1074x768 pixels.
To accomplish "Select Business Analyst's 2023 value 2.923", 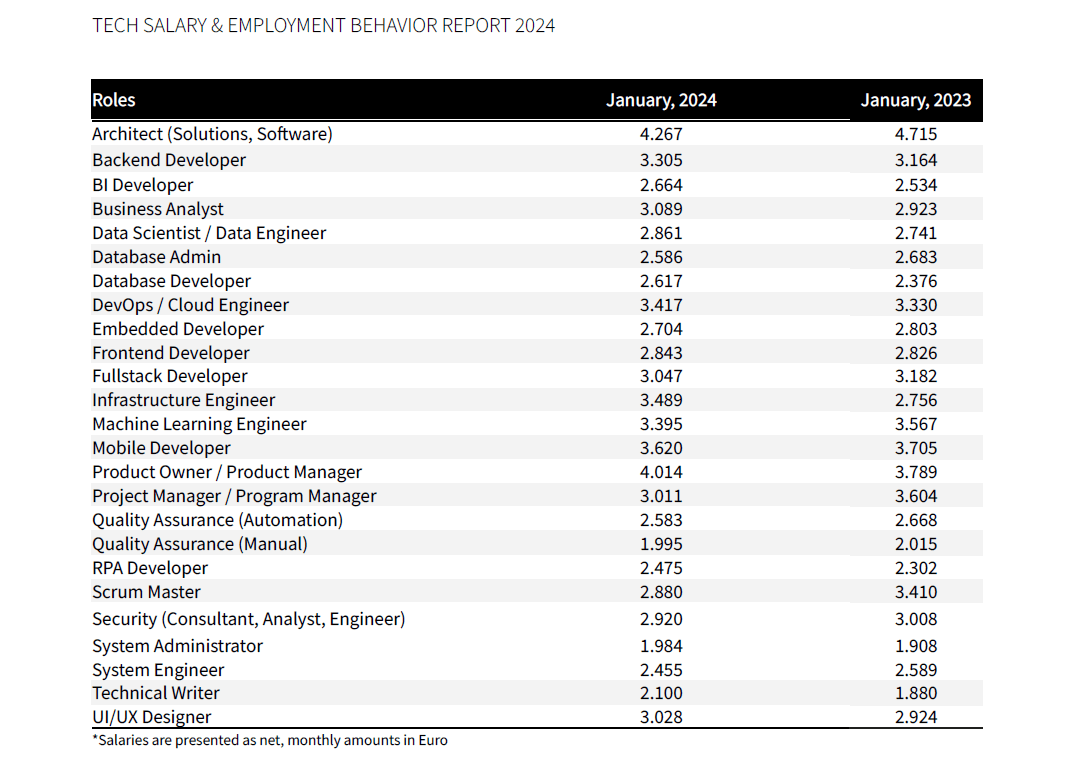I will pos(916,210).
